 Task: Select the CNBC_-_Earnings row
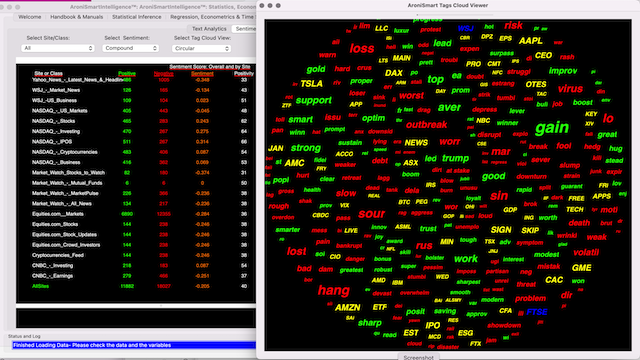click(x=136, y=276)
